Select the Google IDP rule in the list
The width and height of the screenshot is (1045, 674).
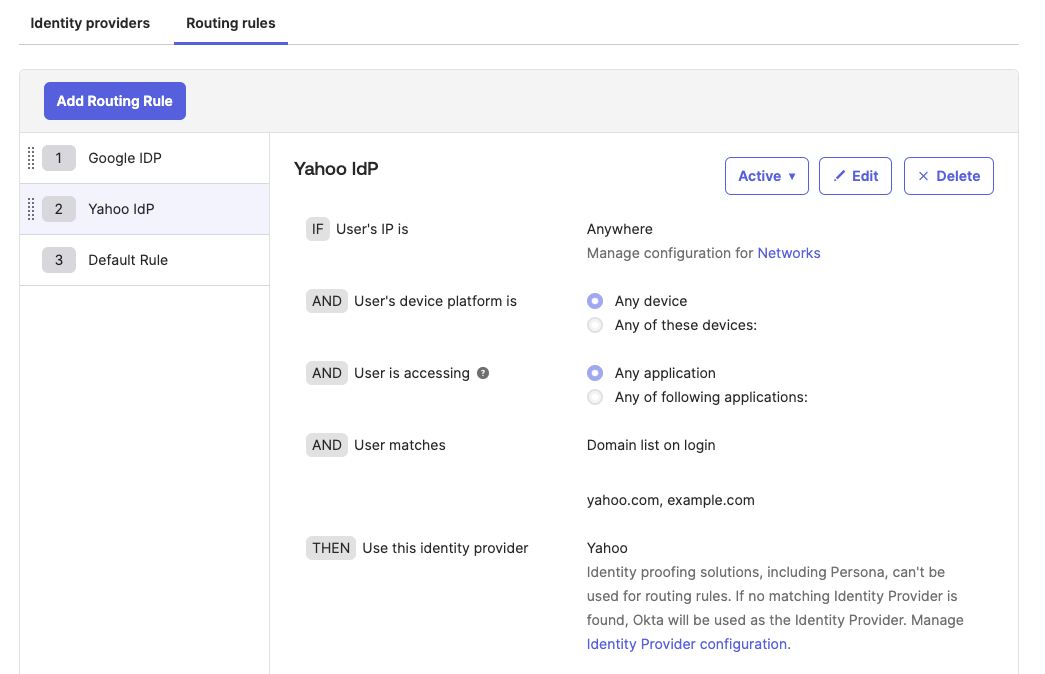point(145,158)
